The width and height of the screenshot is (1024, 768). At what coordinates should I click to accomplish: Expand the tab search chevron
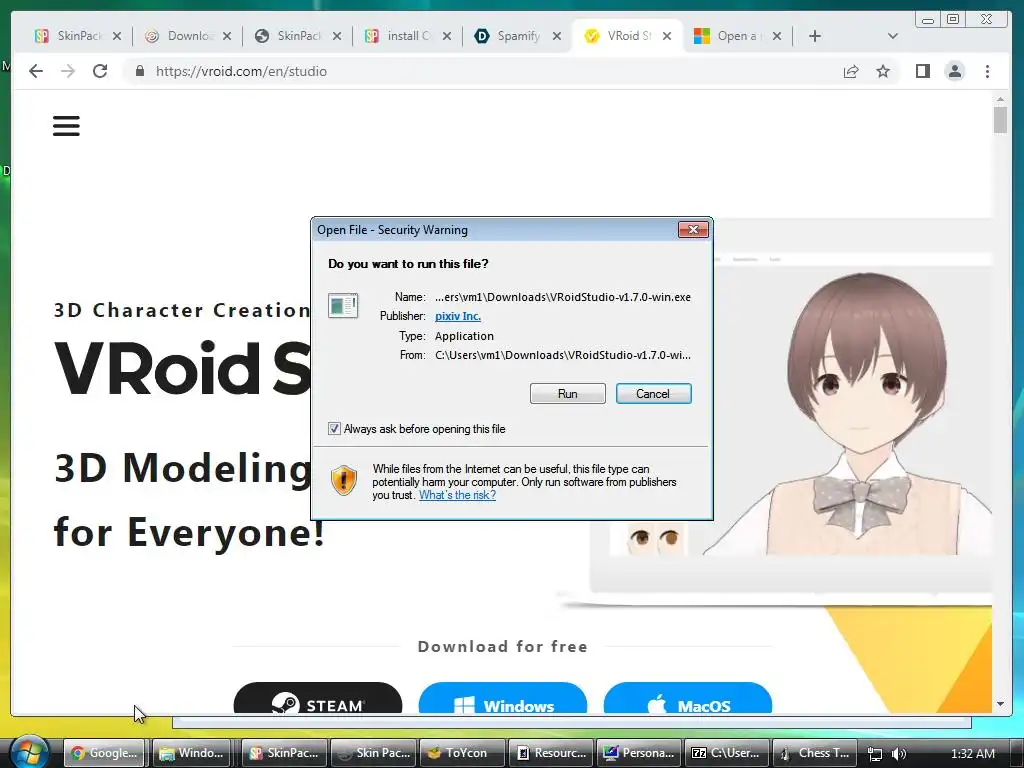[x=893, y=36]
